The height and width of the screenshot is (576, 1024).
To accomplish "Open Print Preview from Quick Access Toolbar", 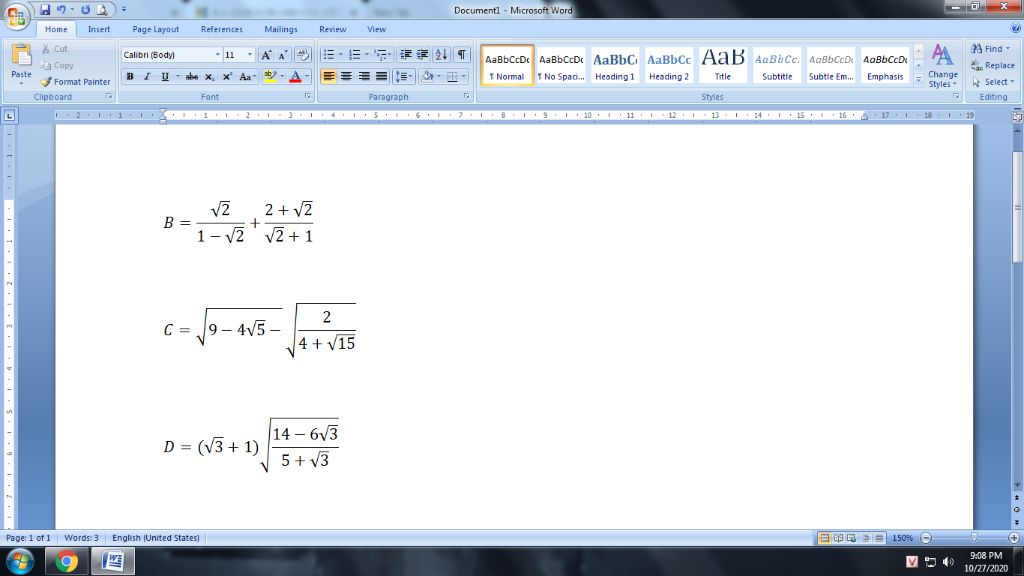I will (x=102, y=10).
